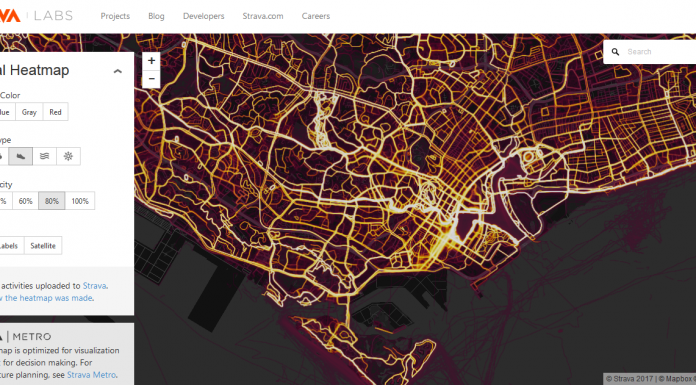Open the Developers menu item
The width and height of the screenshot is (696, 385).
point(204,16)
